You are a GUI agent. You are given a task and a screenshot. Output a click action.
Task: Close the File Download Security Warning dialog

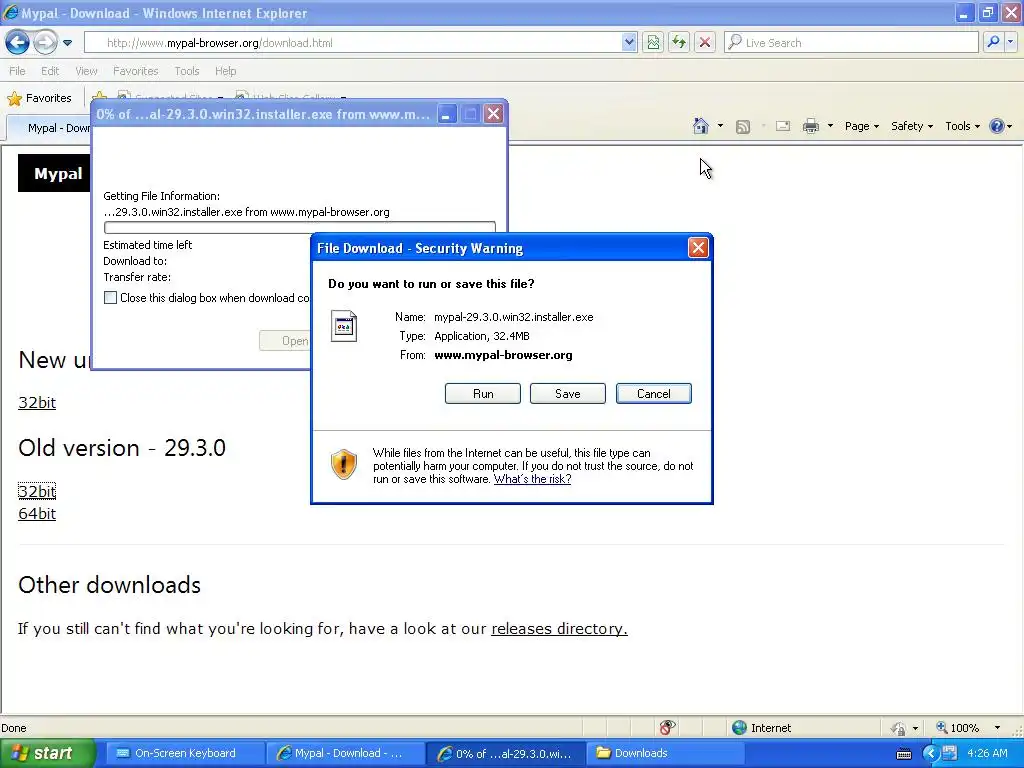[698, 248]
